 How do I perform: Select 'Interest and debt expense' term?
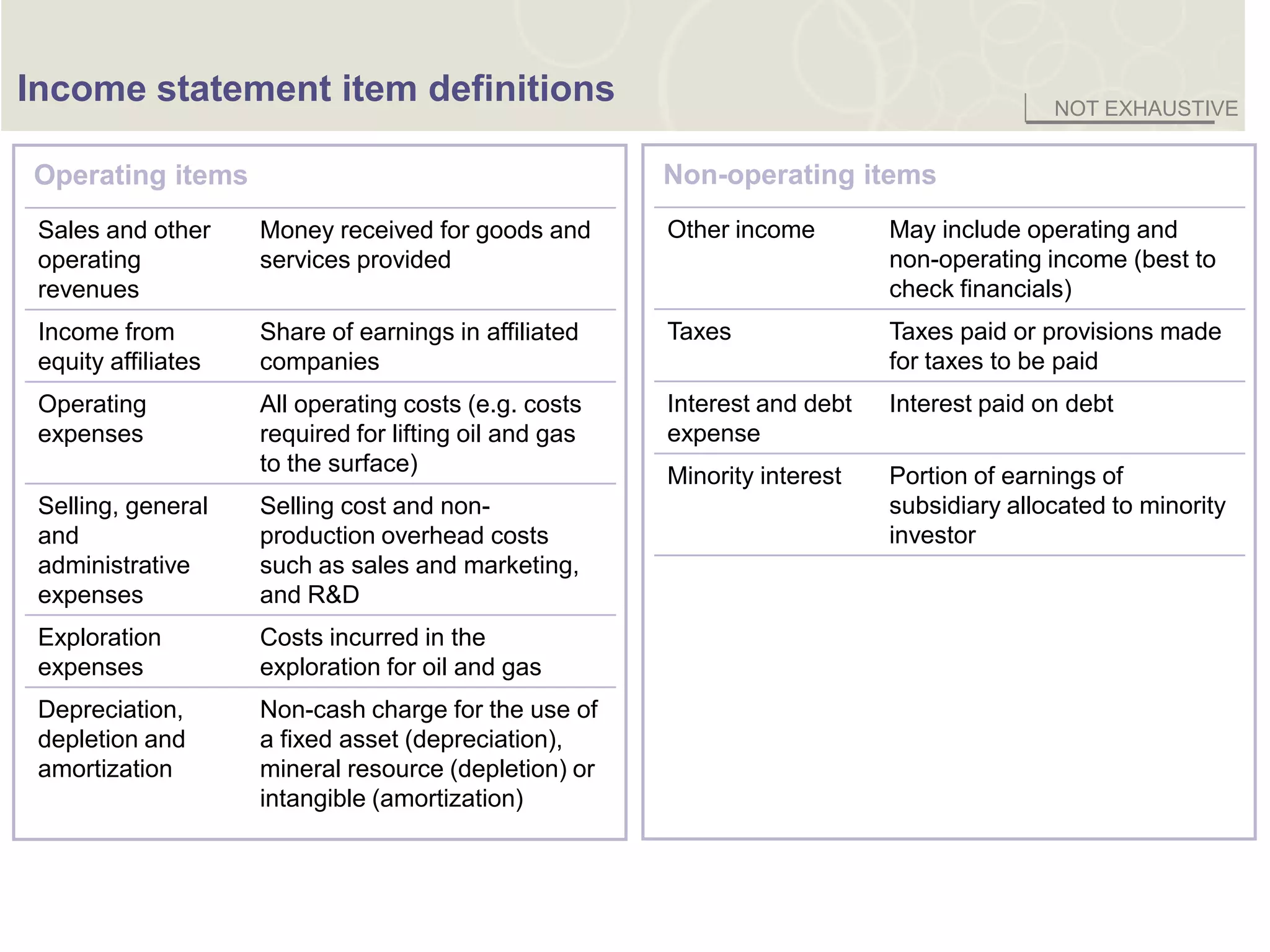point(760,418)
